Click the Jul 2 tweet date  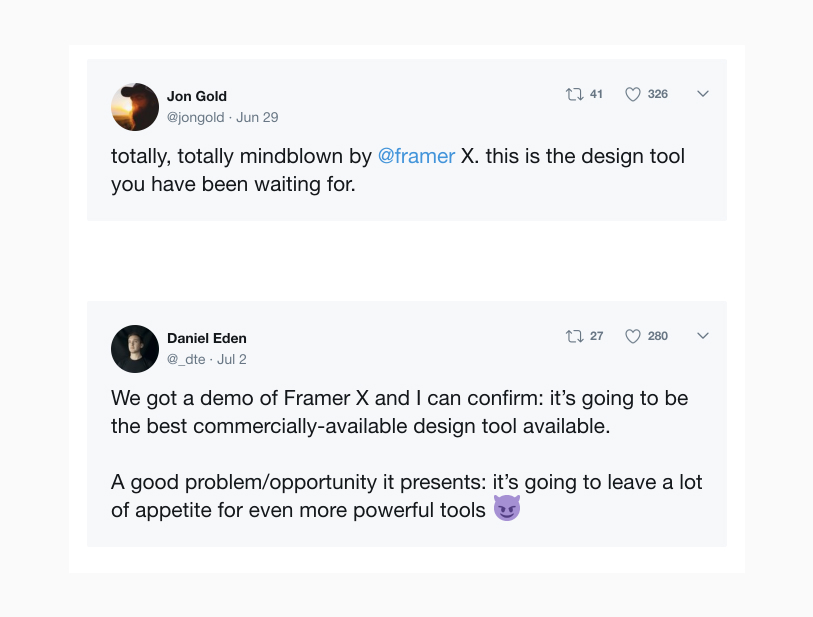tap(232, 359)
